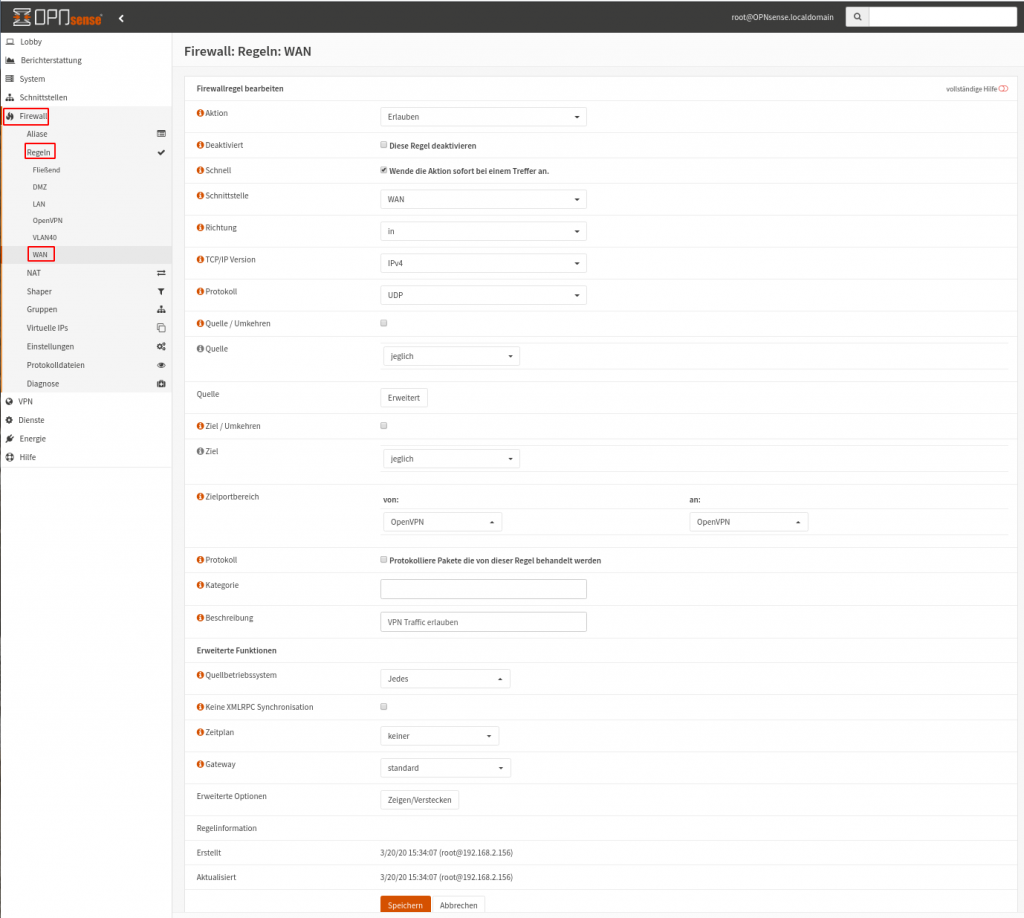The image size is (1024, 918).
Task: Click inside the Kategorie input field
Action: tap(483, 588)
